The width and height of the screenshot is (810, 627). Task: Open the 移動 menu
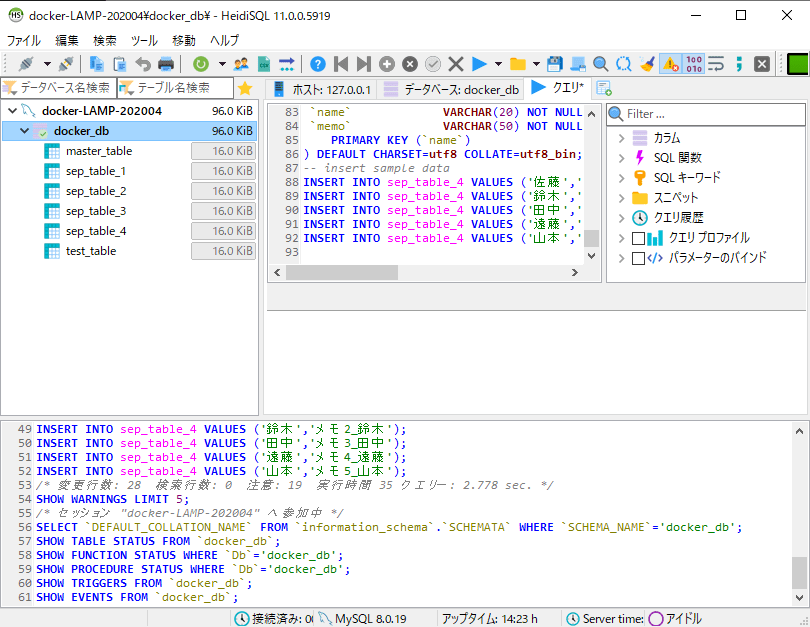[x=184, y=40]
